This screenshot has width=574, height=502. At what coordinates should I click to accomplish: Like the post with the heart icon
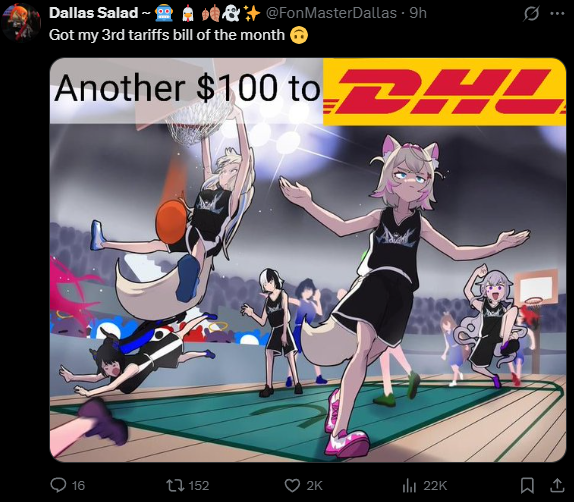click(x=292, y=486)
